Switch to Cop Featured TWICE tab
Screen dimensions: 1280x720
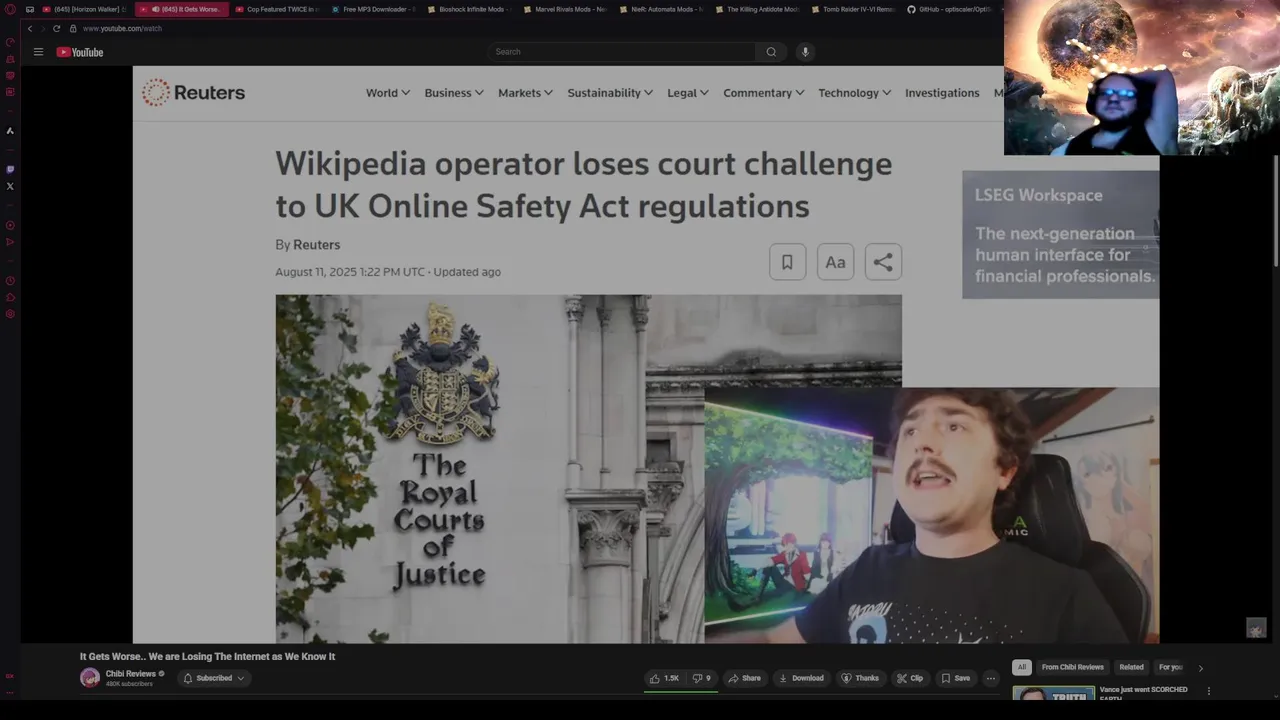click(278, 9)
